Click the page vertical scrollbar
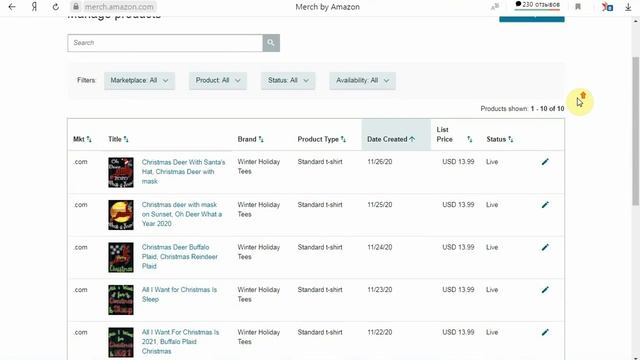Viewport: 640px width, 360px height. [x=636, y=131]
